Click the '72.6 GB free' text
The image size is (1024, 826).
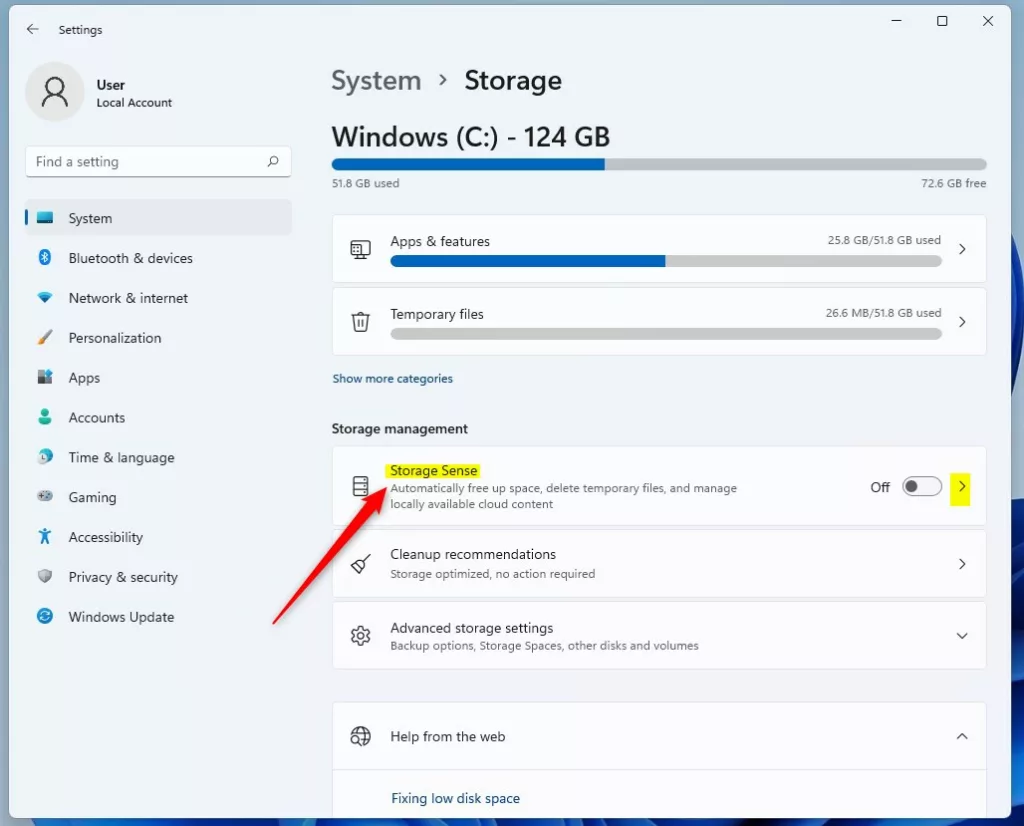(953, 183)
